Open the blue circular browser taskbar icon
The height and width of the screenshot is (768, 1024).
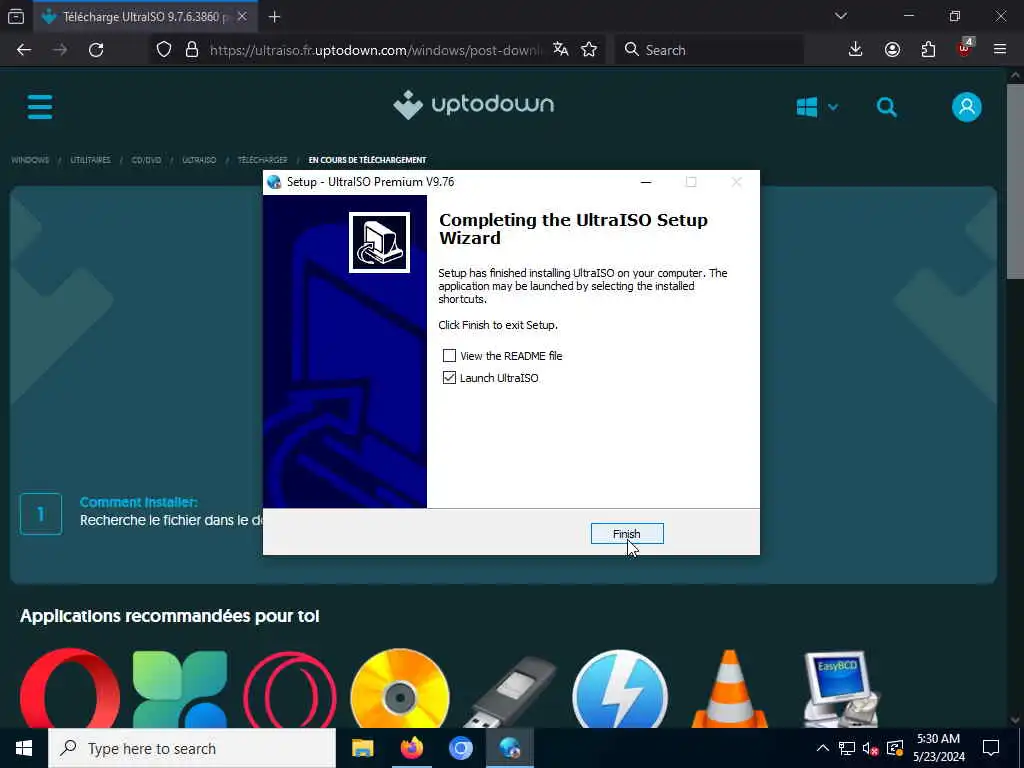[460, 748]
